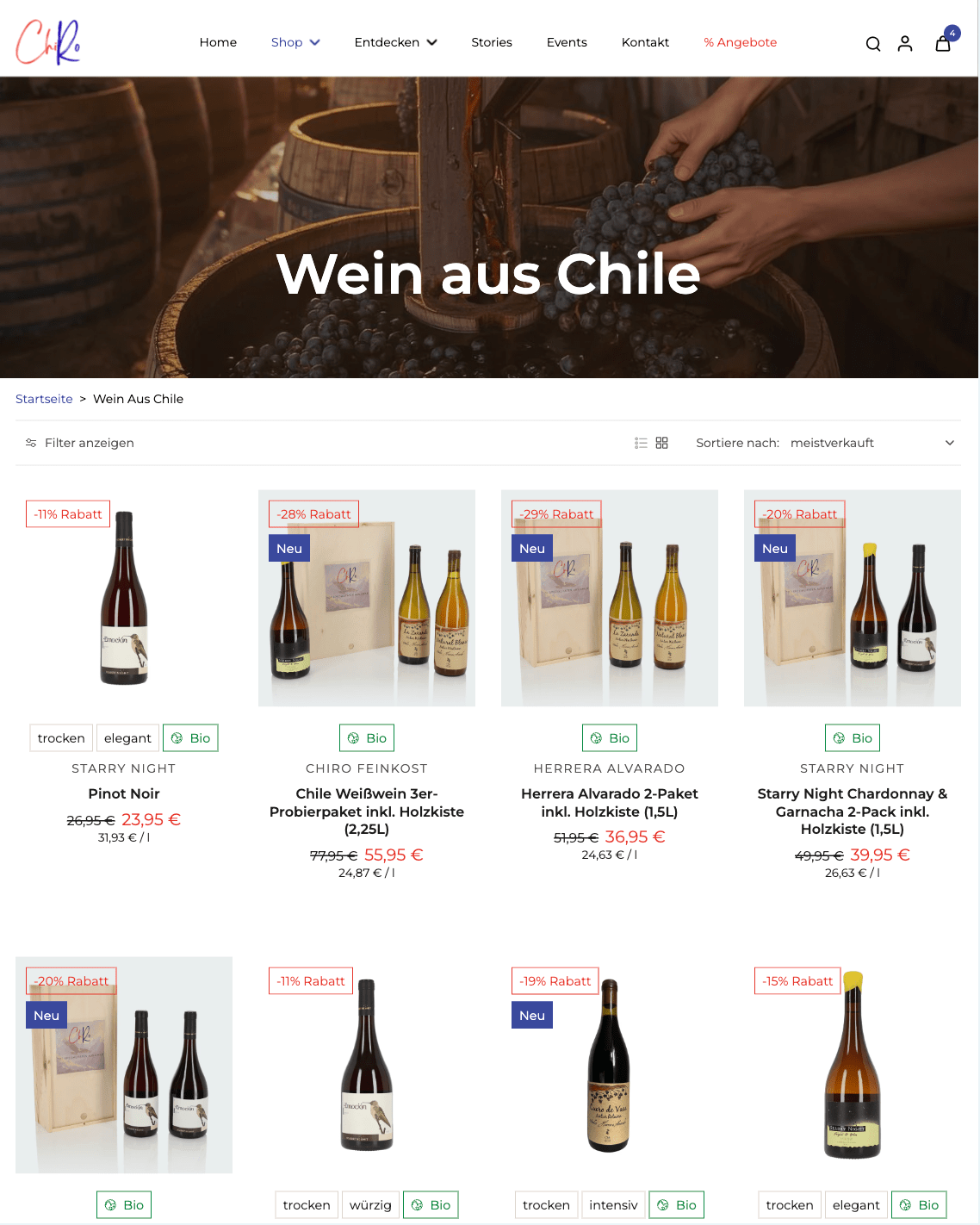Image resolution: width=980 pixels, height=1225 pixels.
Task: Open the Events menu item
Action: (x=567, y=42)
